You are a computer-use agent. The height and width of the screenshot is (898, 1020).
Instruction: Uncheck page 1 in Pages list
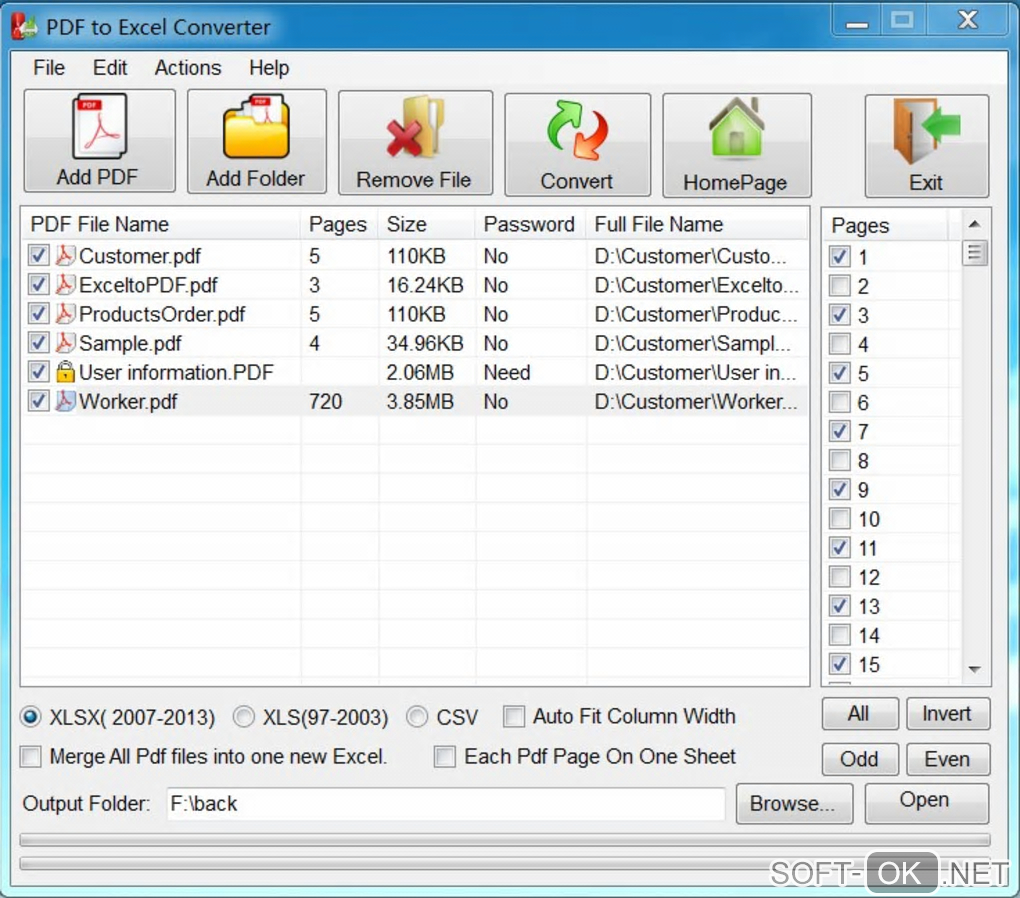[840, 256]
